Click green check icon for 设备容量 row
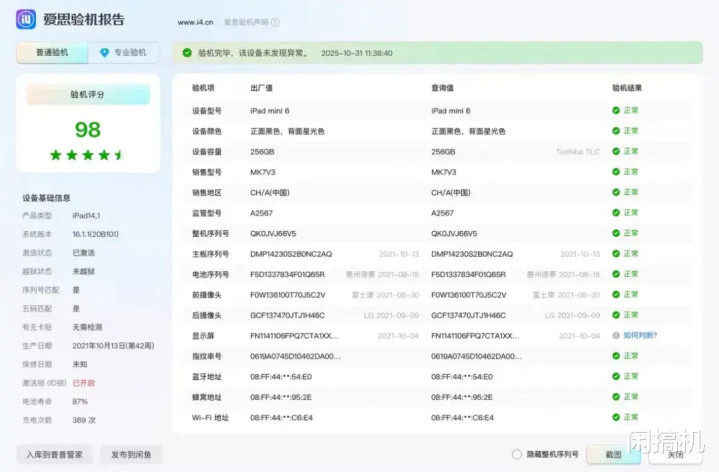The height and width of the screenshot is (472, 719). 616,151
